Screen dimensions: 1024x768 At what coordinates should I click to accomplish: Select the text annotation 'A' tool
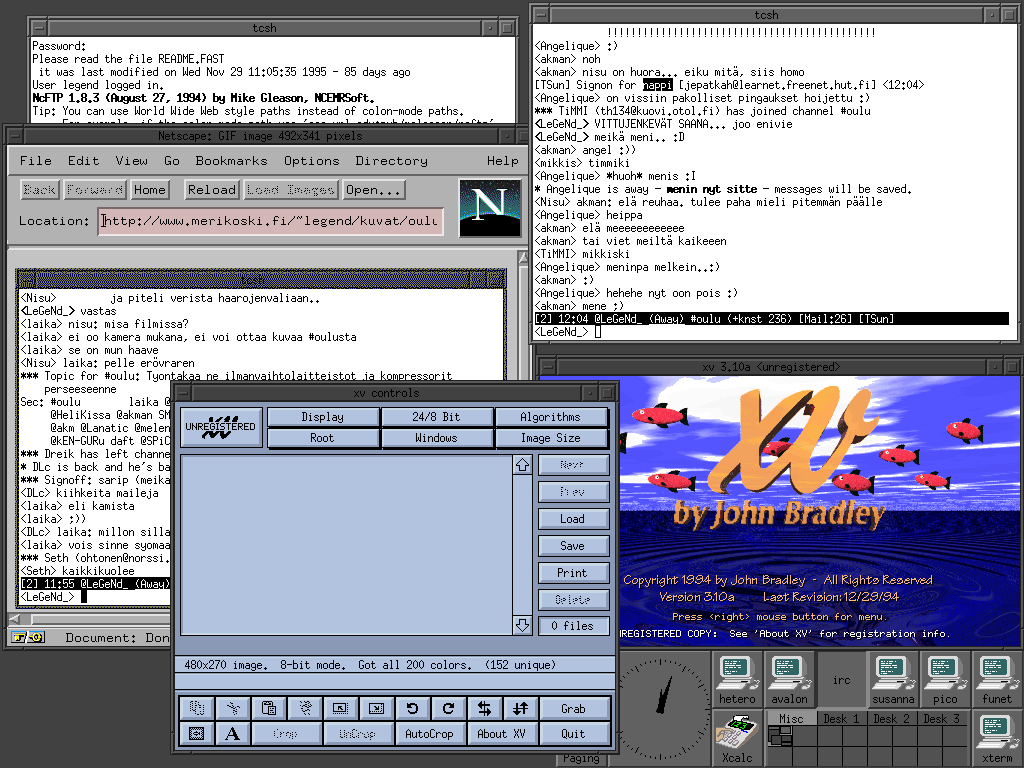pos(232,734)
